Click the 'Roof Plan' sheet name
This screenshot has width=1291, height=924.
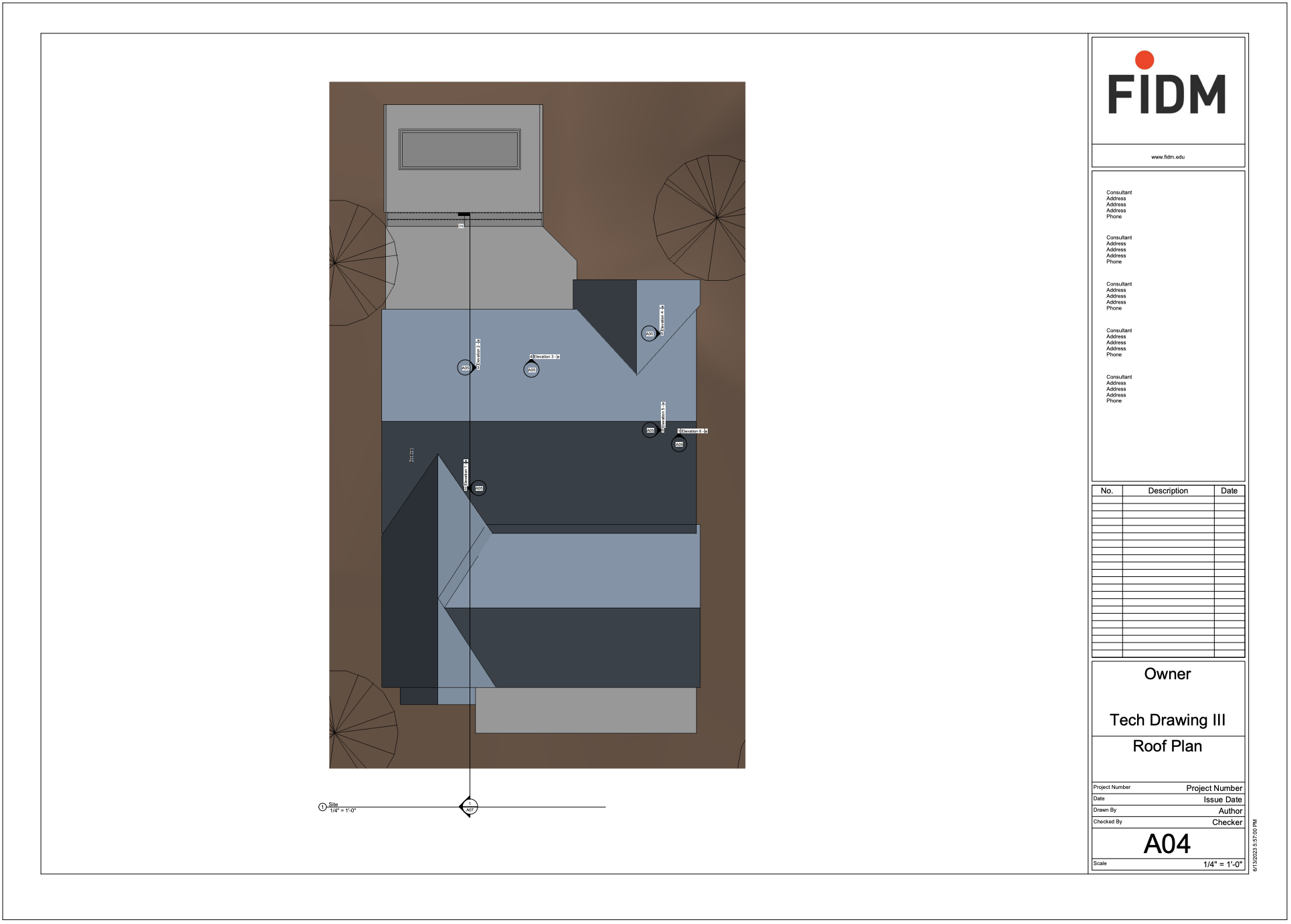pos(1168,746)
